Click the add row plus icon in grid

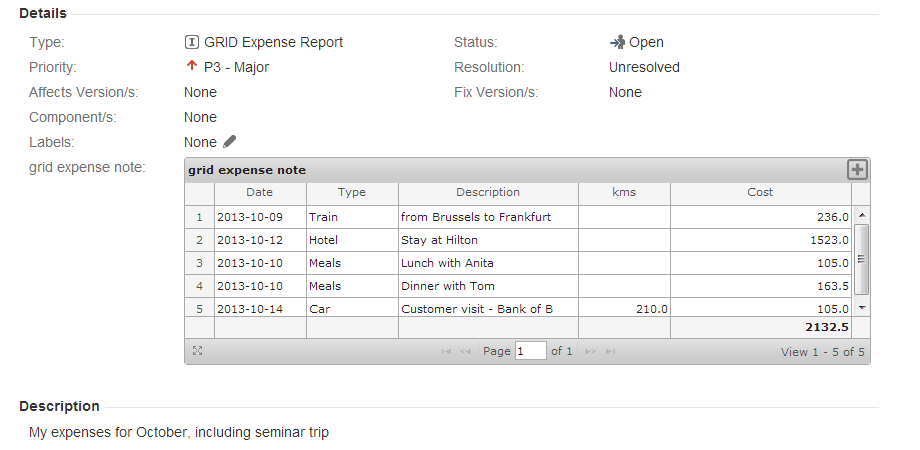[857, 170]
